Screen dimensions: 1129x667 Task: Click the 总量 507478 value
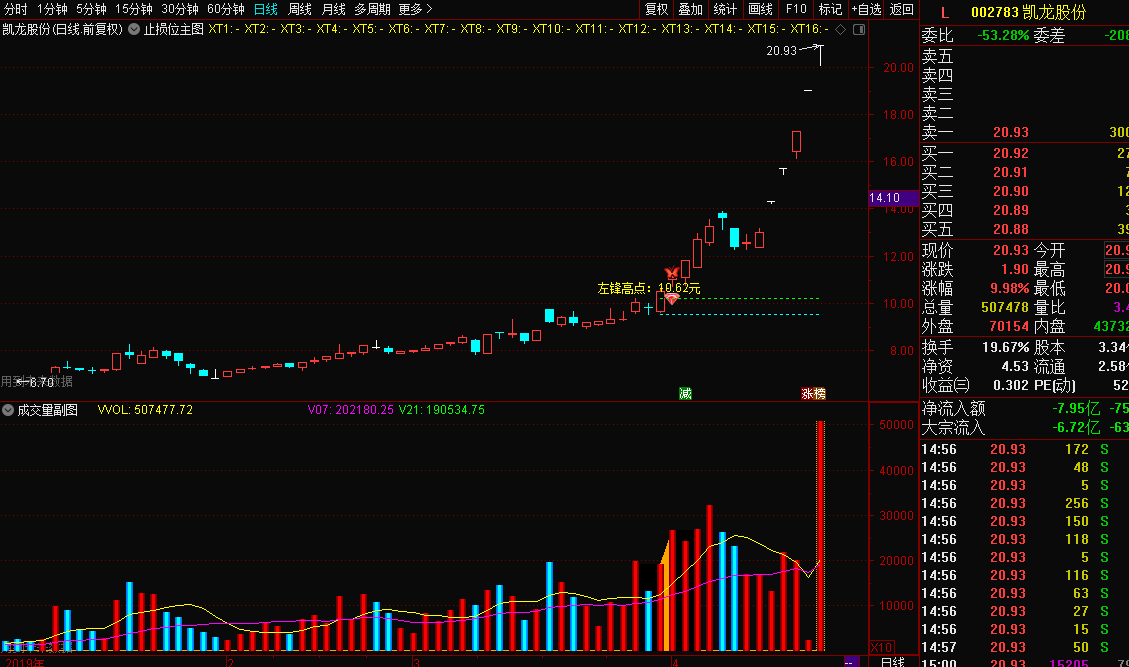[1004, 308]
